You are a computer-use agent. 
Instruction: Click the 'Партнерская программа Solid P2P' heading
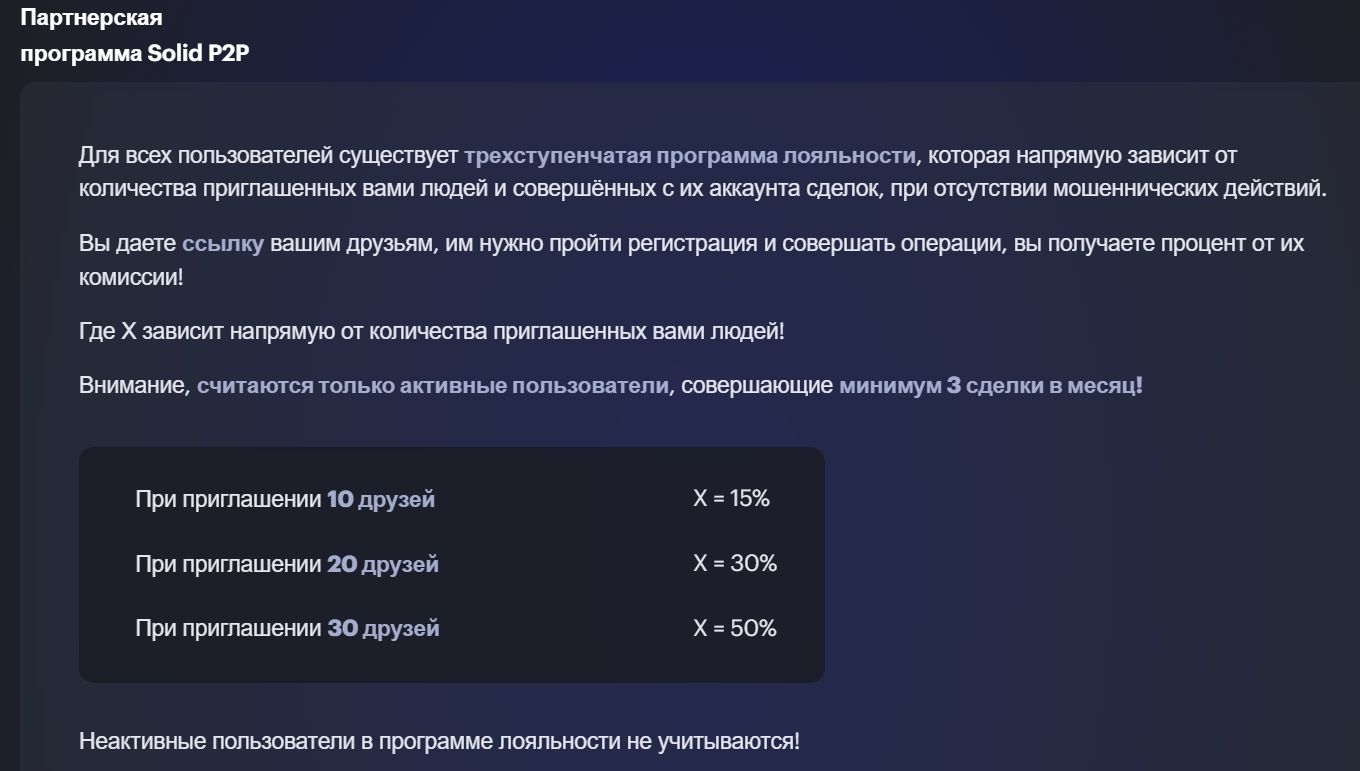click(134, 36)
